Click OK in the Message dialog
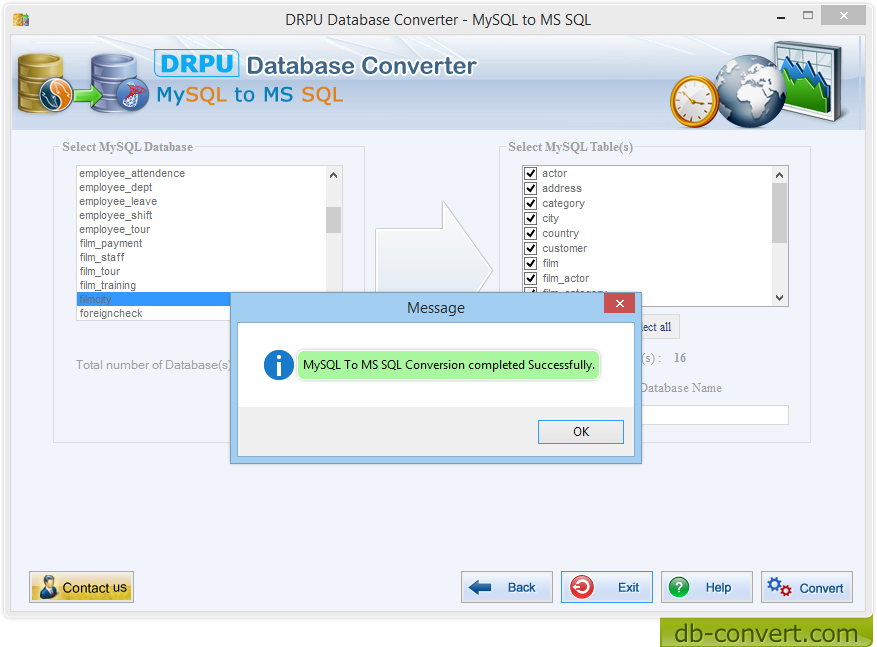 [581, 432]
